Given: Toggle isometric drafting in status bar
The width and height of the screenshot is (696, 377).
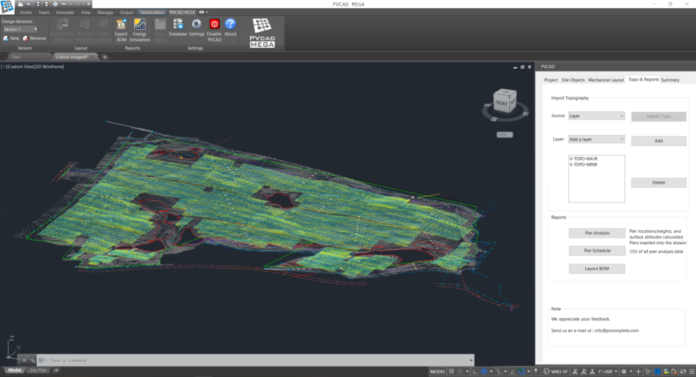Looking at the screenshot, I should tap(499, 372).
